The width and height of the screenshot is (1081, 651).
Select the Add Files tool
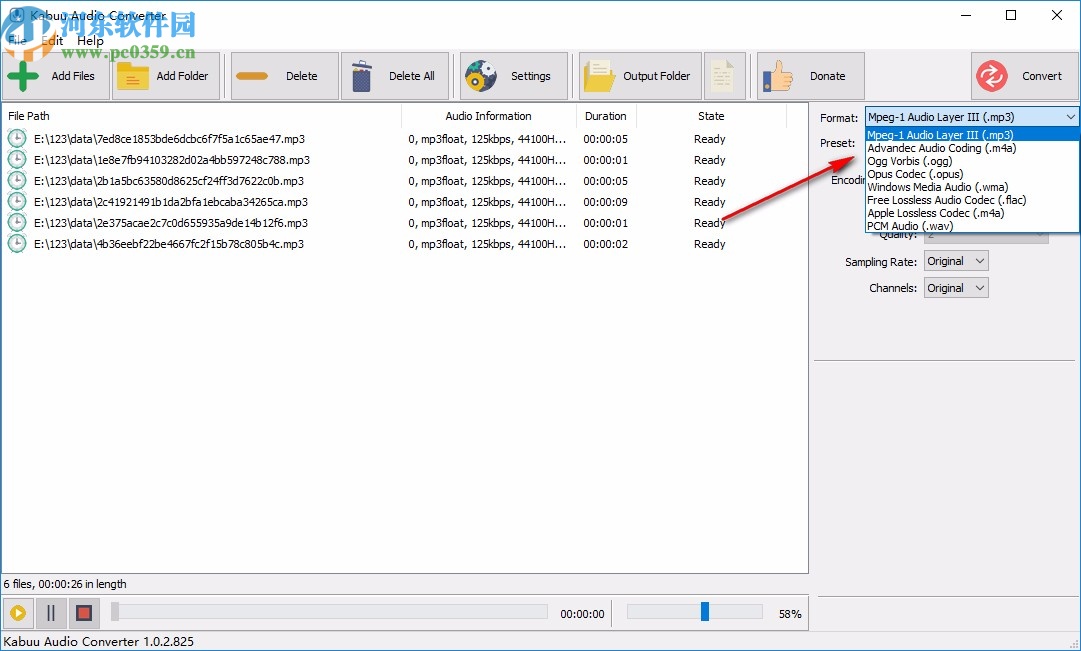point(22,75)
